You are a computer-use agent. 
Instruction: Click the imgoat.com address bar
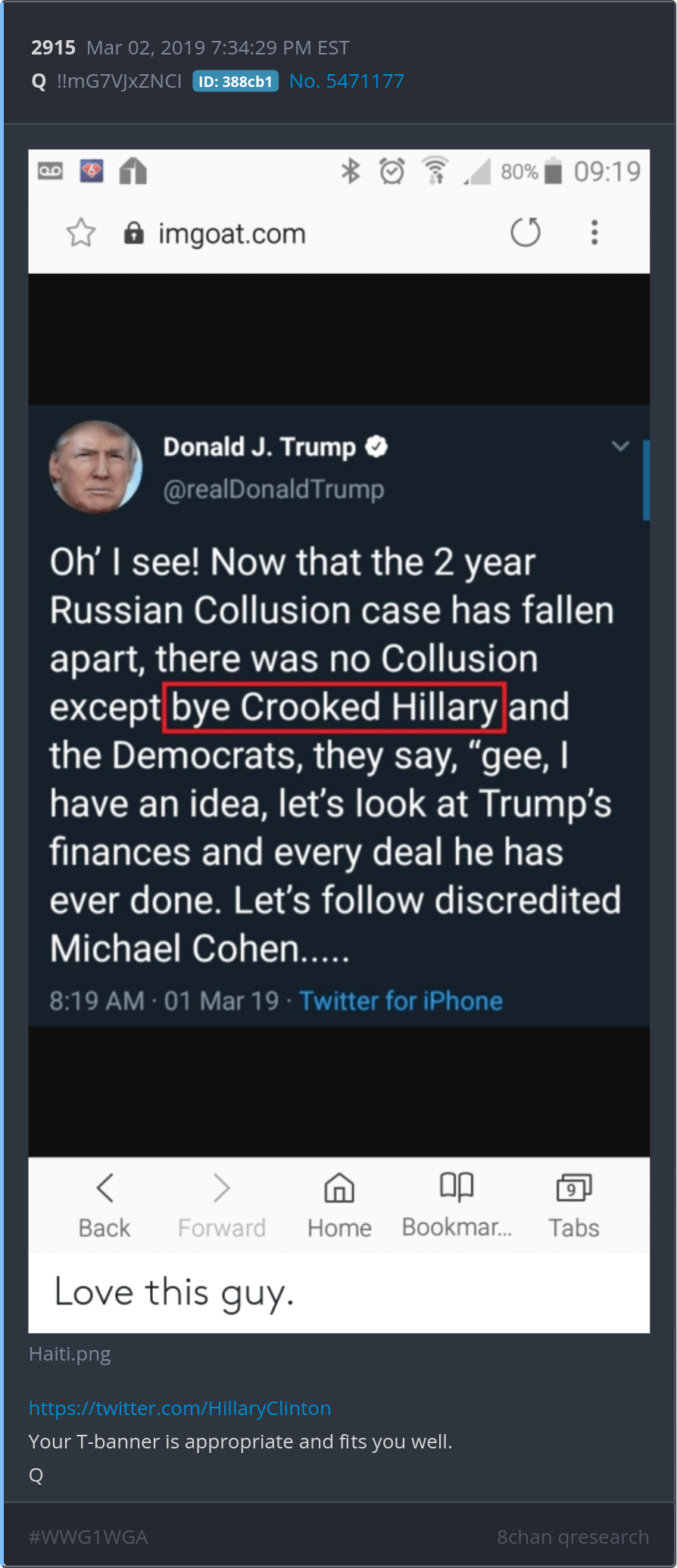pos(232,234)
